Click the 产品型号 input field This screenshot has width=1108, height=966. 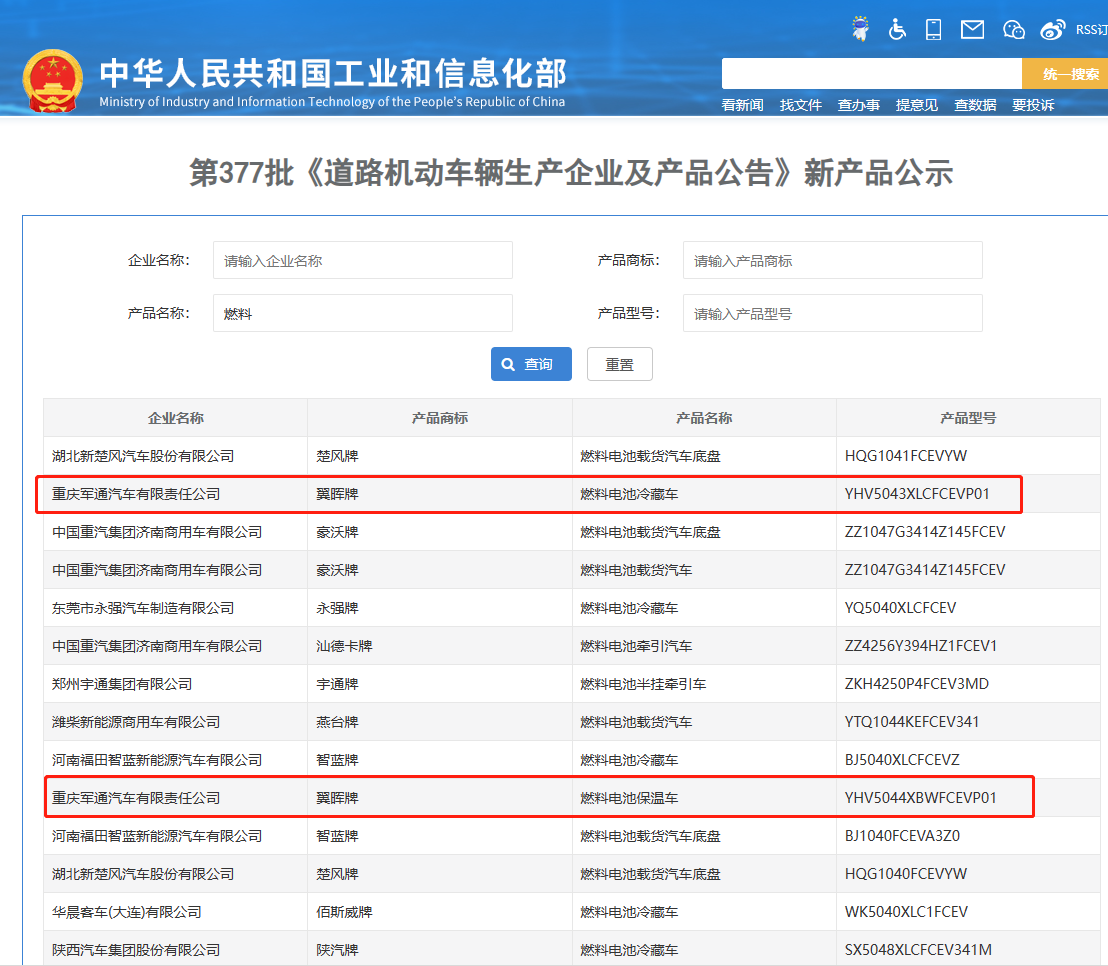coord(832,313)
